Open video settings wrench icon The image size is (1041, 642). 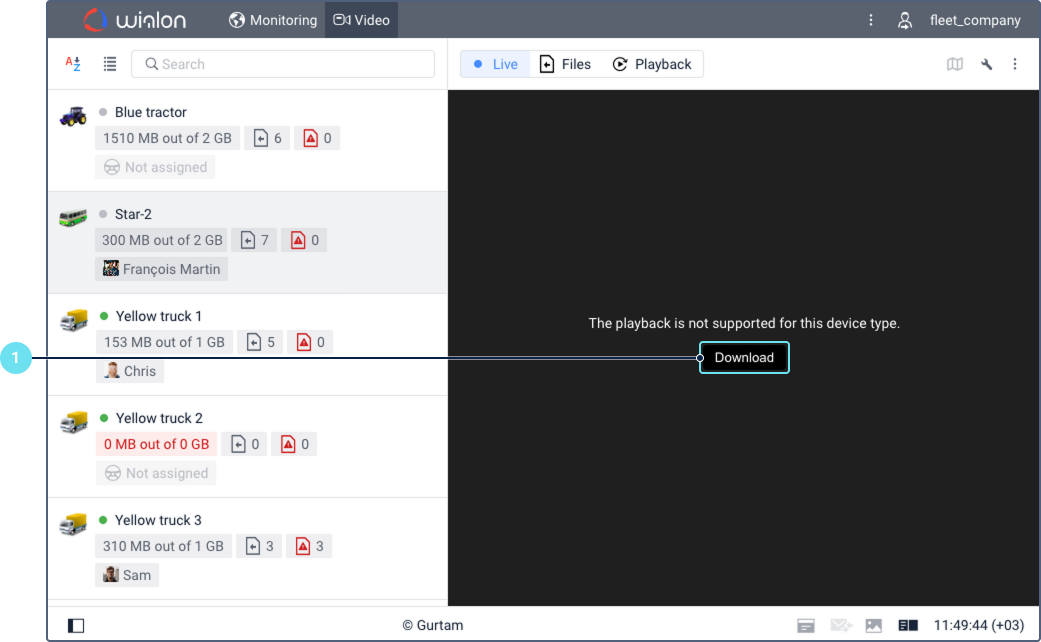click(987, 64)
